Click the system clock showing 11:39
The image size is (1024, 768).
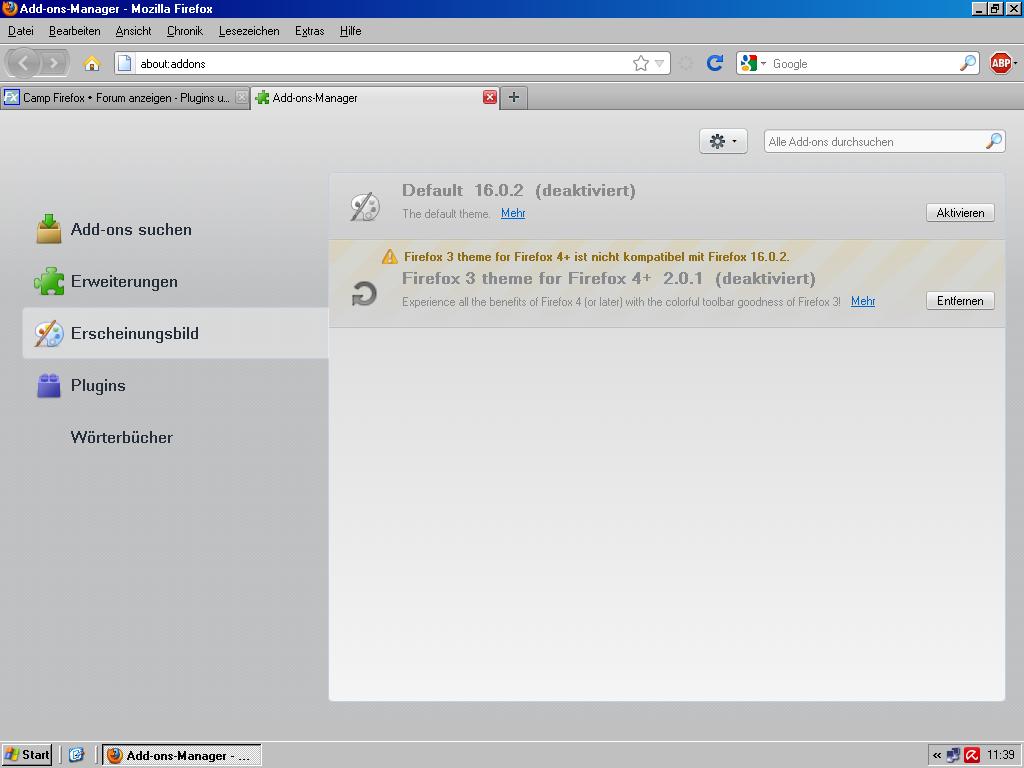coord(1001,756)
